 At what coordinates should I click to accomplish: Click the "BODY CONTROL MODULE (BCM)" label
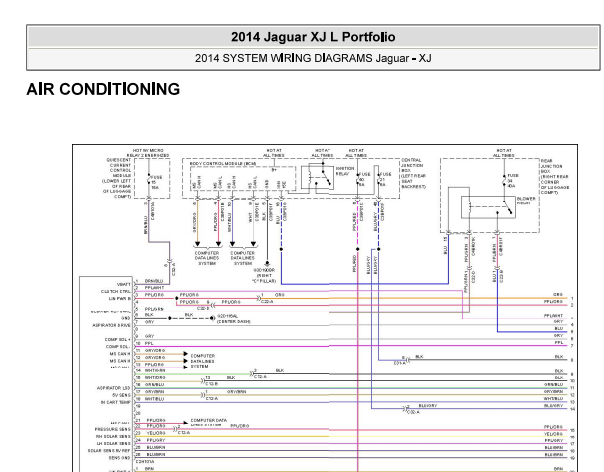223,164
